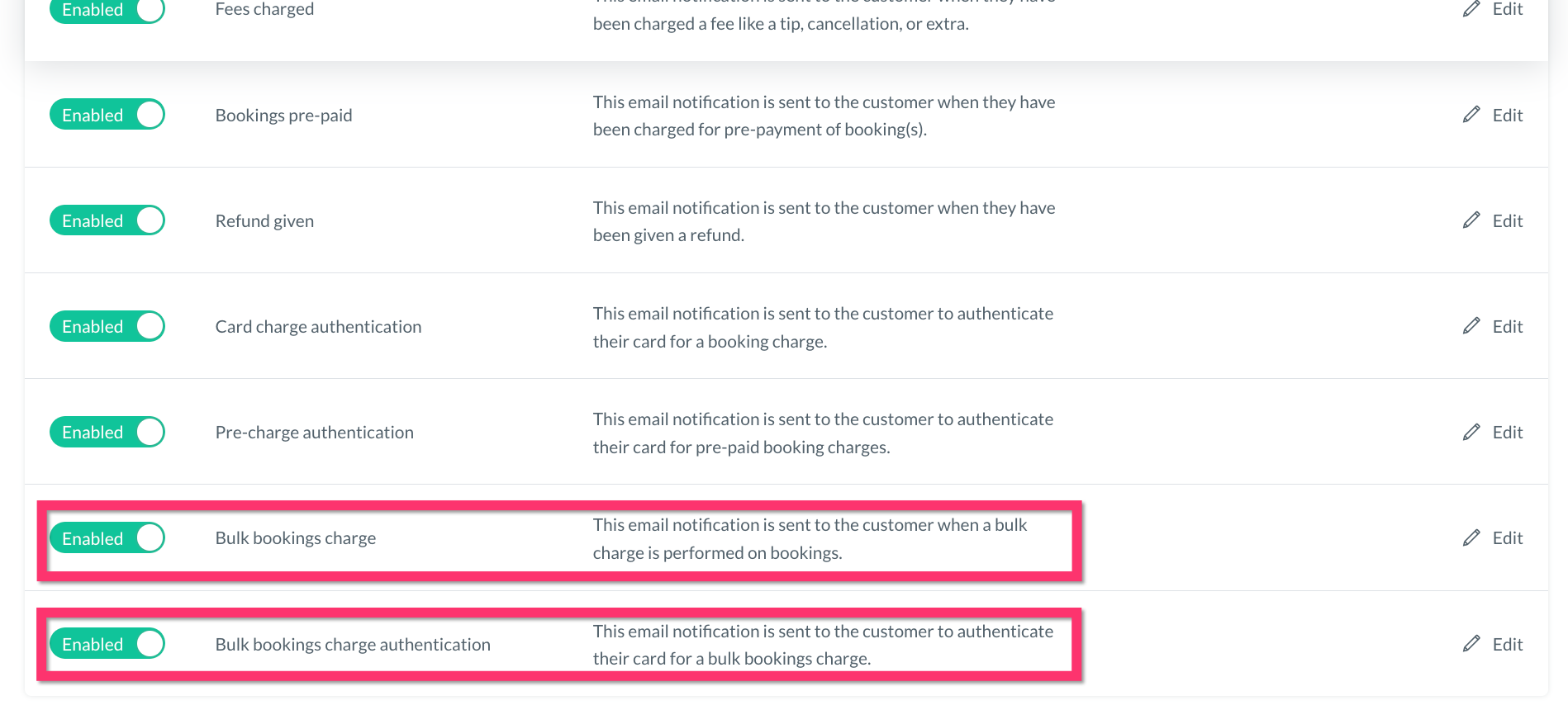The width and height of the screenshot is (1568, 710).
Task: Click pencil icon for Bulk bookings charge authentication
Action: point(1471,644)
